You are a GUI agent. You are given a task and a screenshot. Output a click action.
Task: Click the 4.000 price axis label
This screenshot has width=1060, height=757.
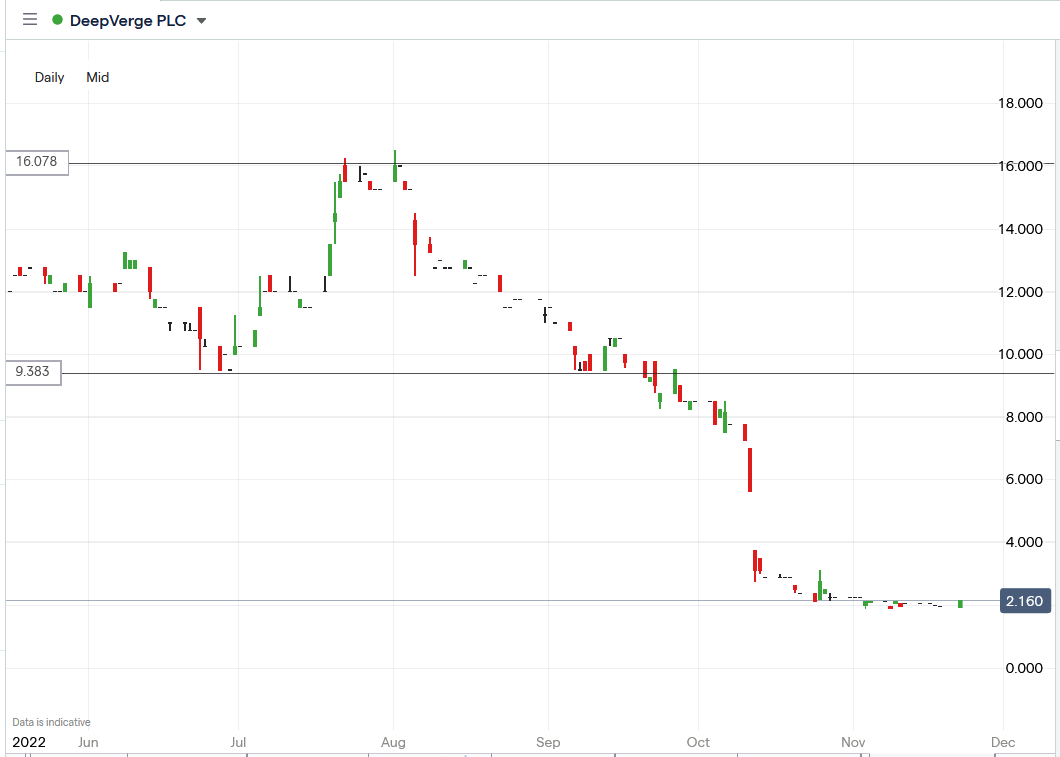(x=1024, y=542)
